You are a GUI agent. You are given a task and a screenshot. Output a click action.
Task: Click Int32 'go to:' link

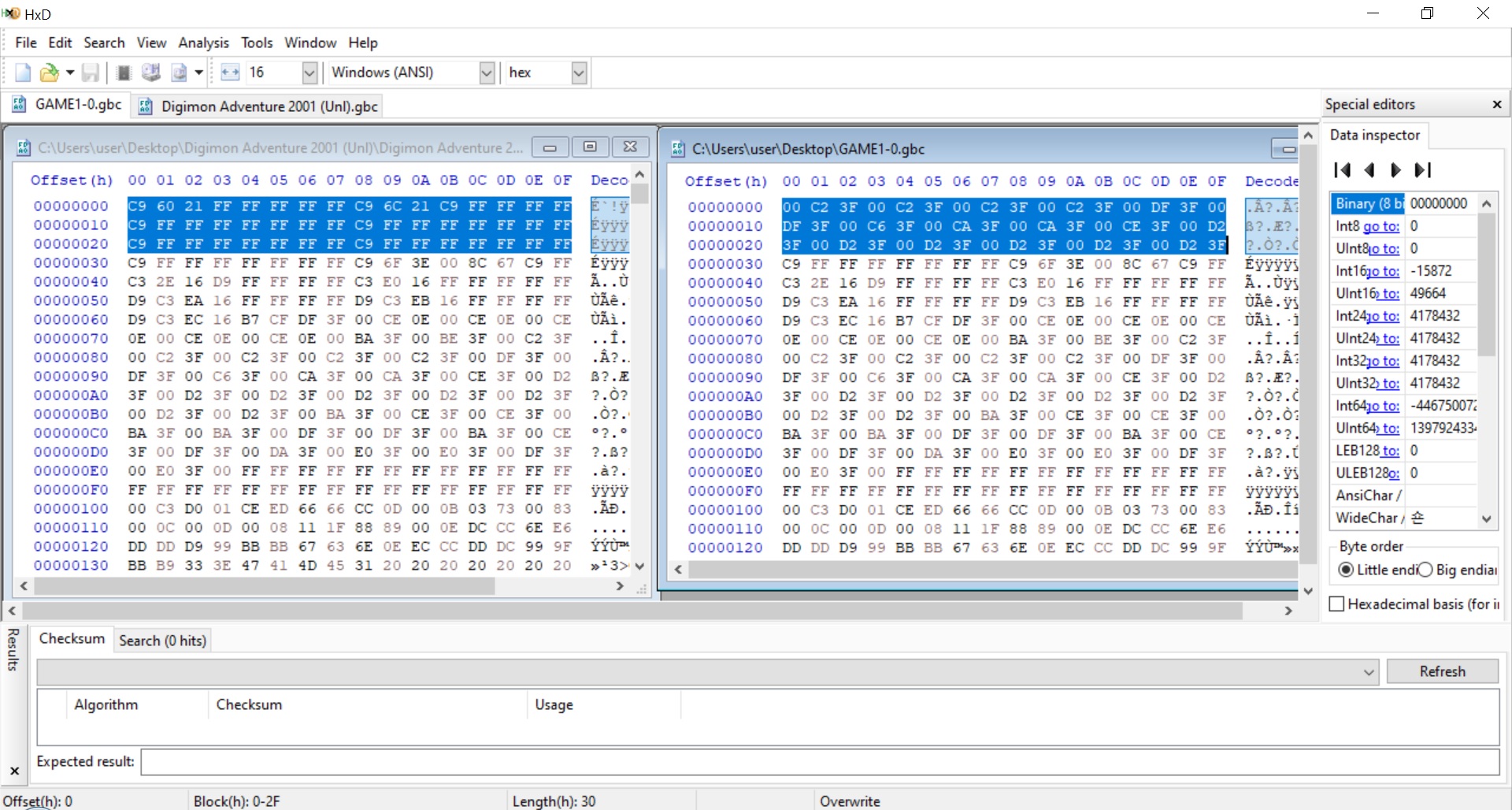click(x=1383, y=362)
